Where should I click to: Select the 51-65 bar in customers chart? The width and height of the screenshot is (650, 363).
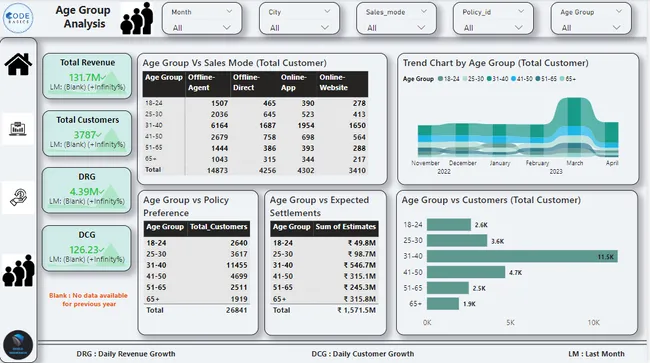tap(448, 288)
